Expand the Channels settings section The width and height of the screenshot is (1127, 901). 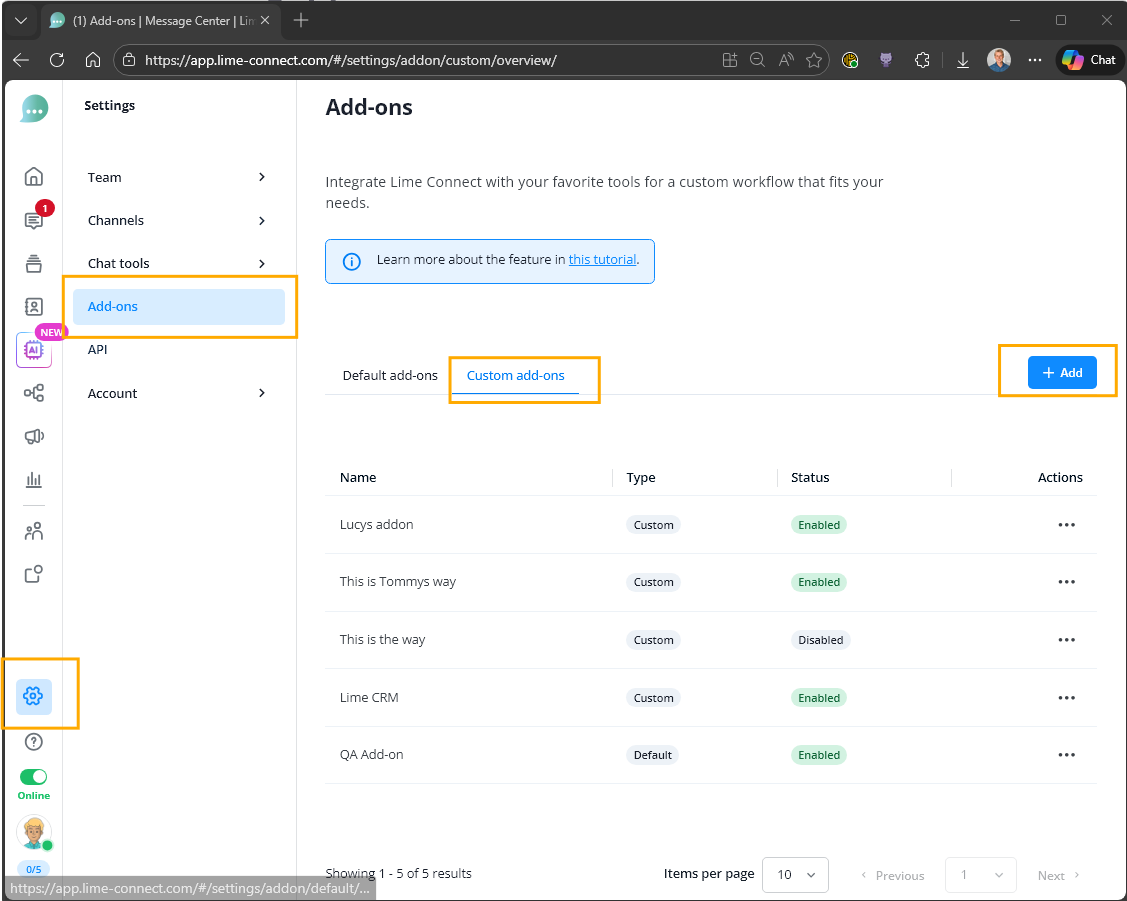(177, 220)
